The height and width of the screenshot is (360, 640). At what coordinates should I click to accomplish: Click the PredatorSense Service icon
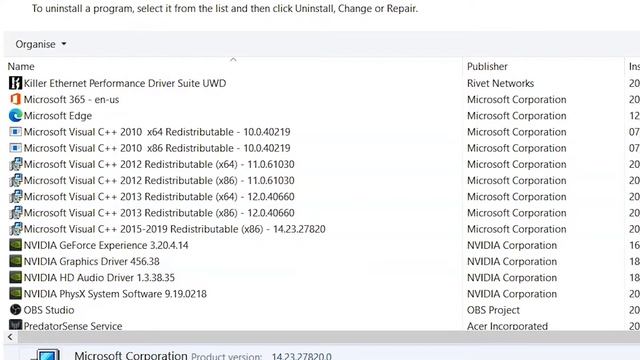point(15,325)
